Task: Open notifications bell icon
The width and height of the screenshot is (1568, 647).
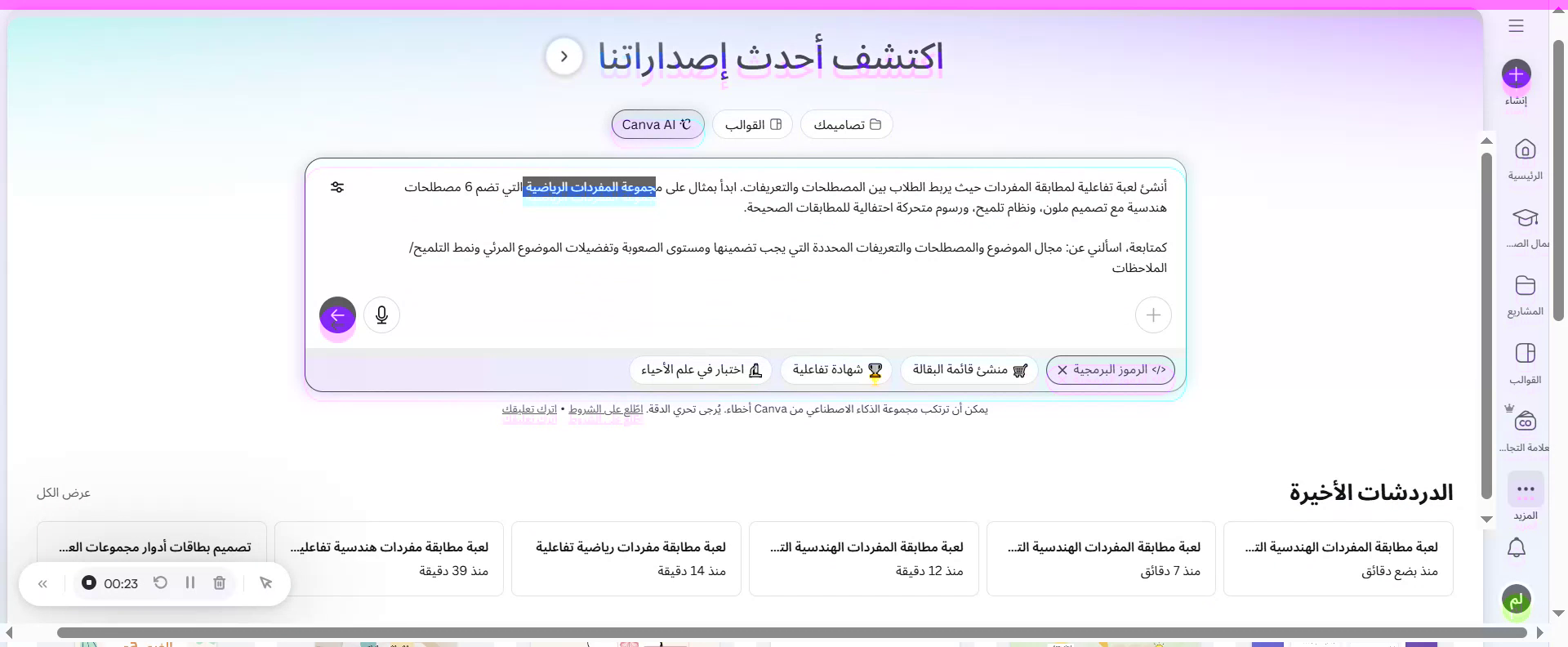Action: click(1517, 547)
